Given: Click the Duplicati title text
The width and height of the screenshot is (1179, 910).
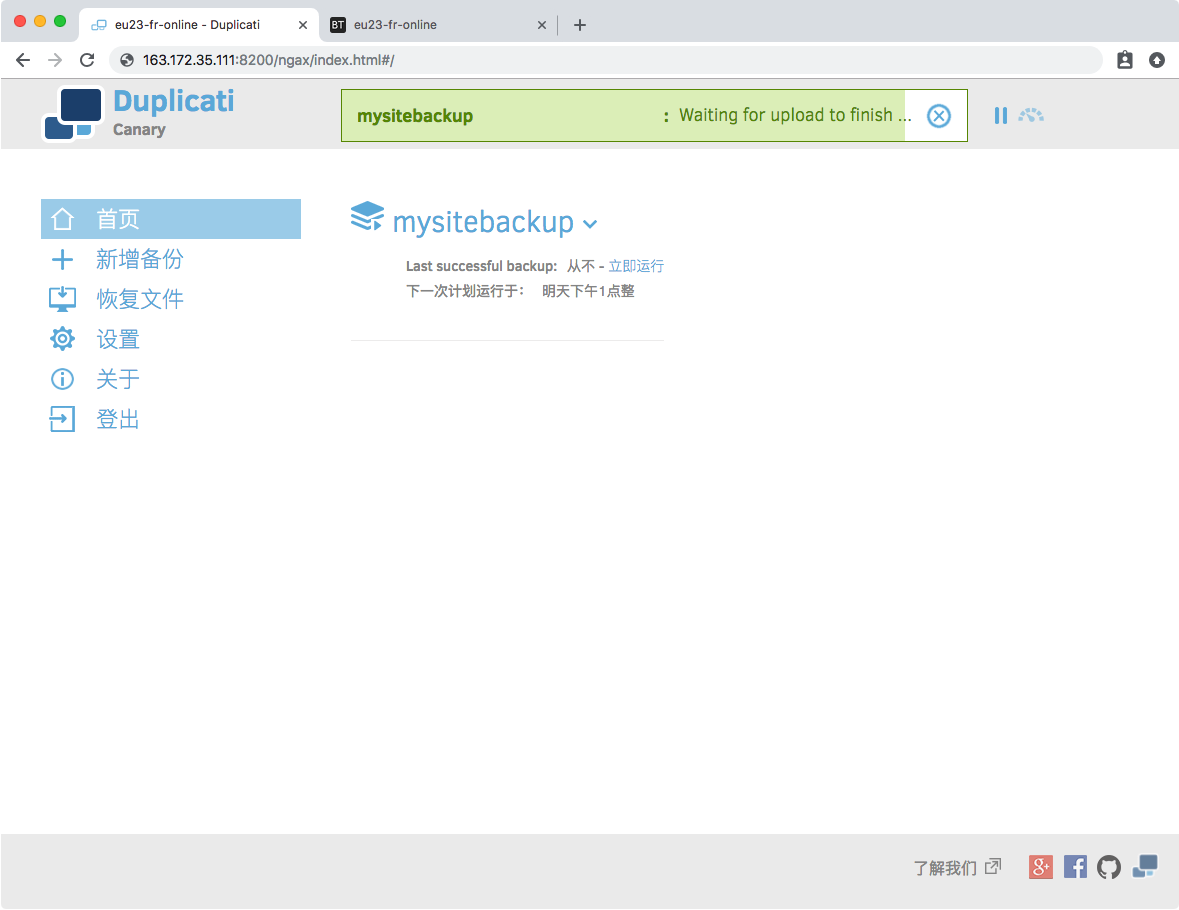Looking at the screenshot, I should [x=174, y=101].
